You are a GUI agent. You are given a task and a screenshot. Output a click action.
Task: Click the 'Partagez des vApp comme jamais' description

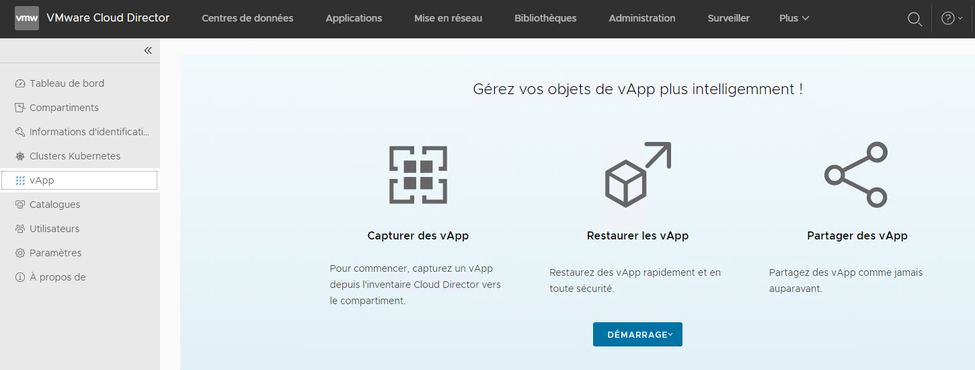point(846,280)
